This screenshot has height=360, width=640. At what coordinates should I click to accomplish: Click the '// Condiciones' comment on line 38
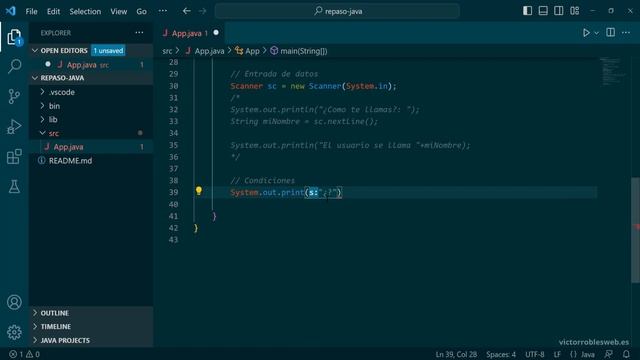pos(262,180)
